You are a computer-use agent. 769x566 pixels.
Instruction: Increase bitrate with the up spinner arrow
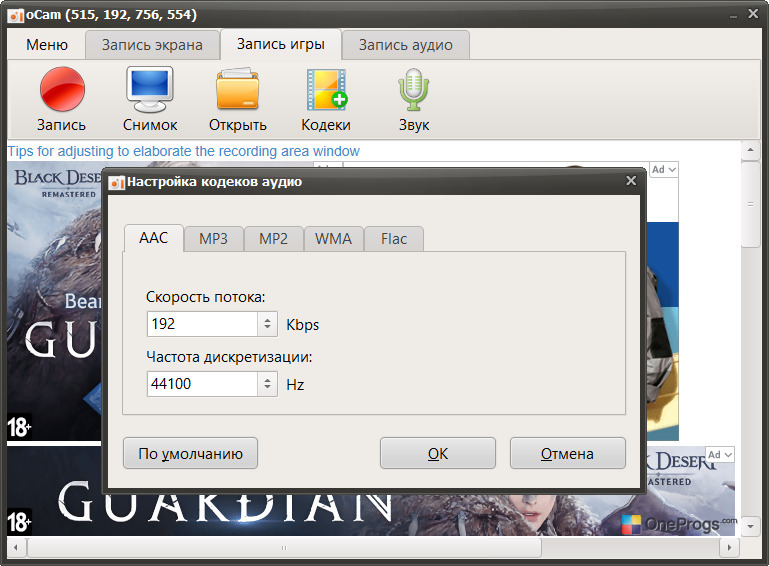(267, 320)
